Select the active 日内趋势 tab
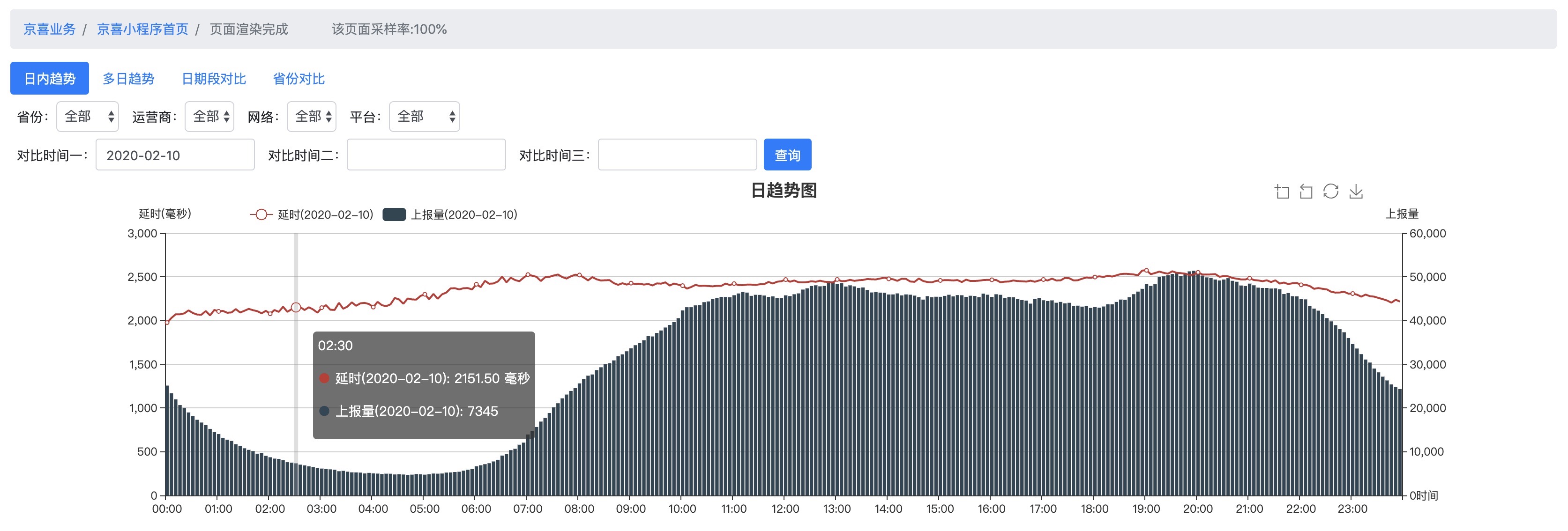Image resolution: width=1568 pixels, height=531 pixels. coord(49,78)
